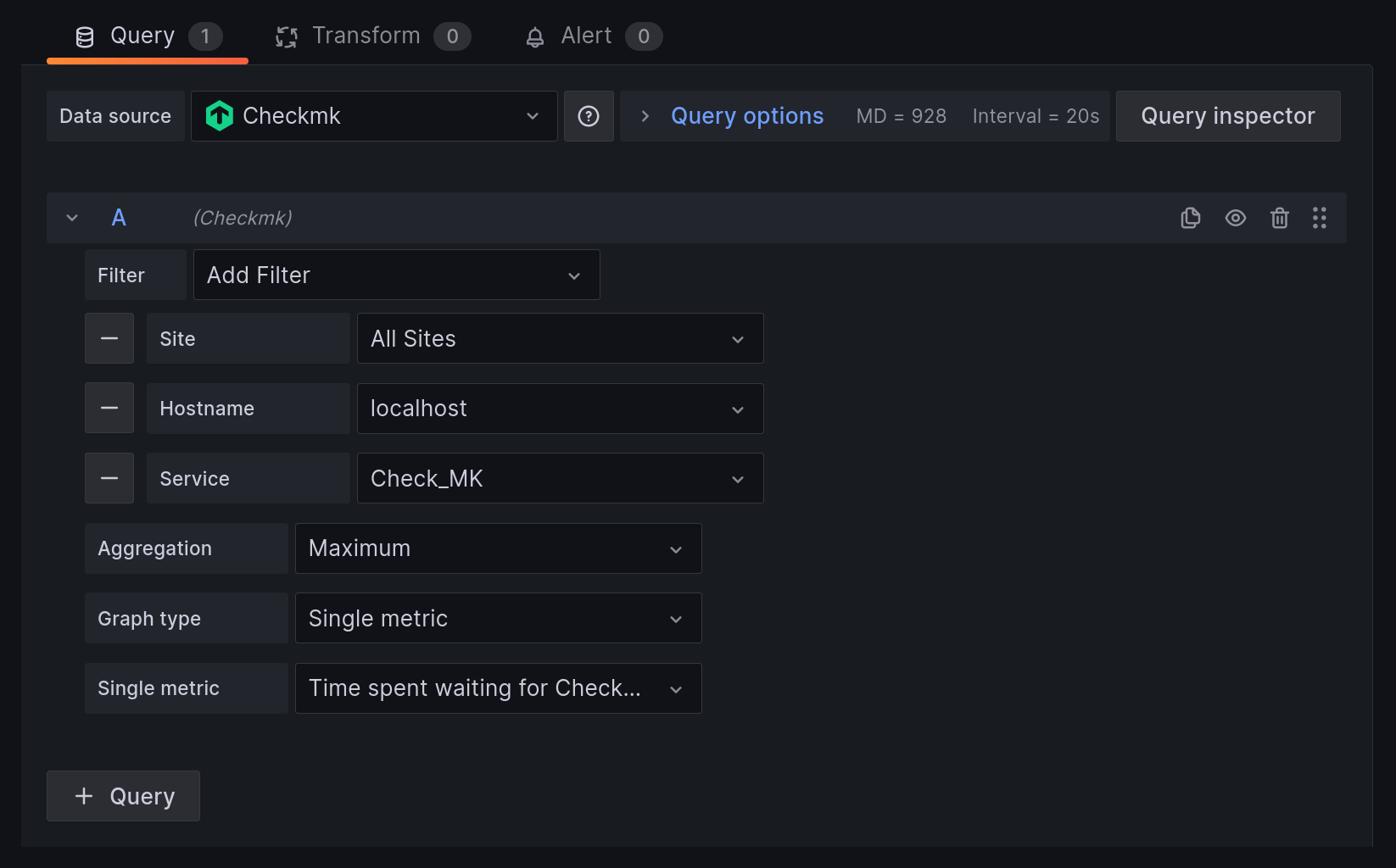Click the Interval = 20s text
The width and height of the screenshot is (1396, 868).
pyautogui.click(x=1036, y=116)
